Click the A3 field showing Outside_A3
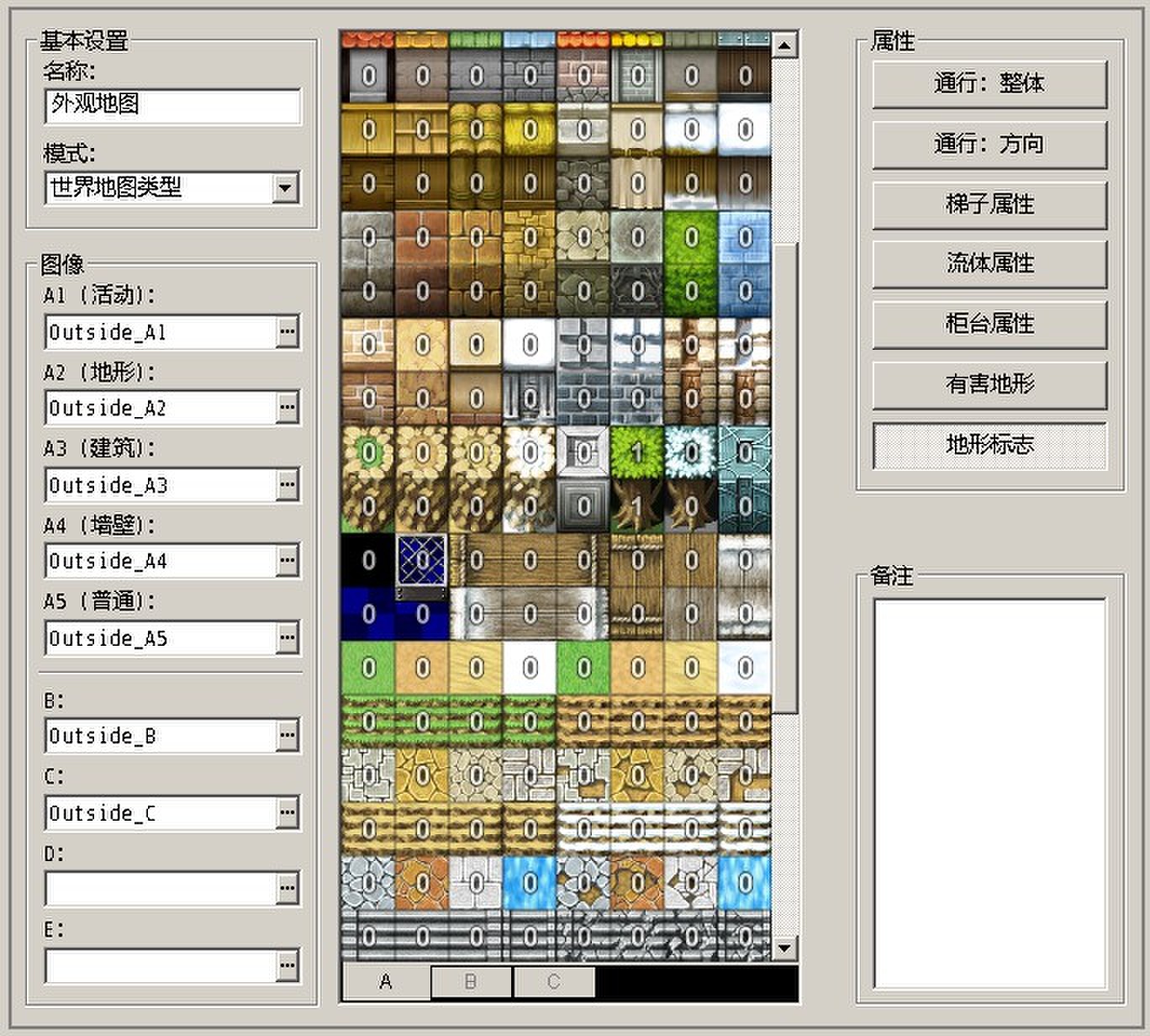This screenshot has height=1036, width=1150. 161,485
